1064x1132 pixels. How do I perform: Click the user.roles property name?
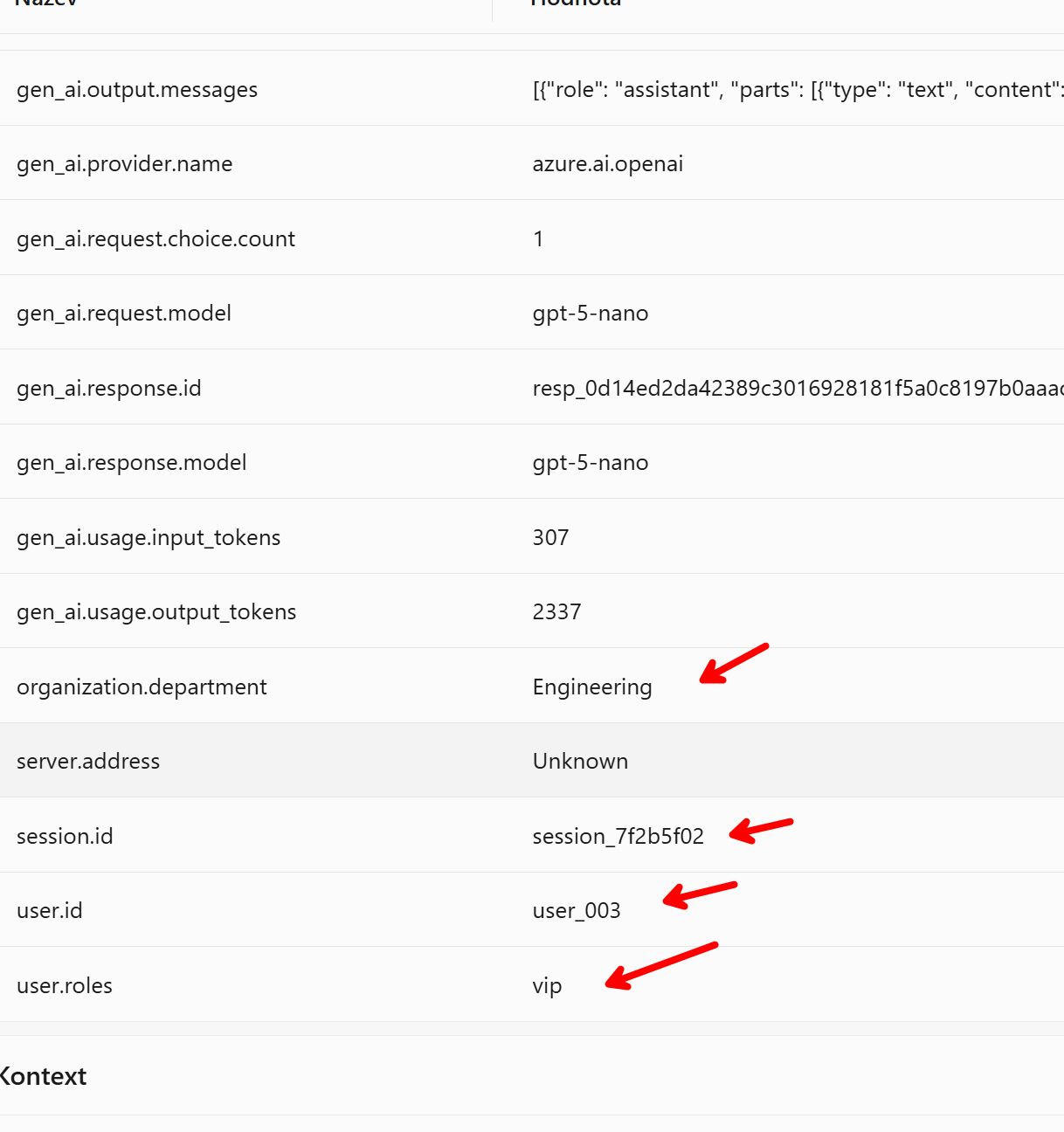(x=65, y=986)
